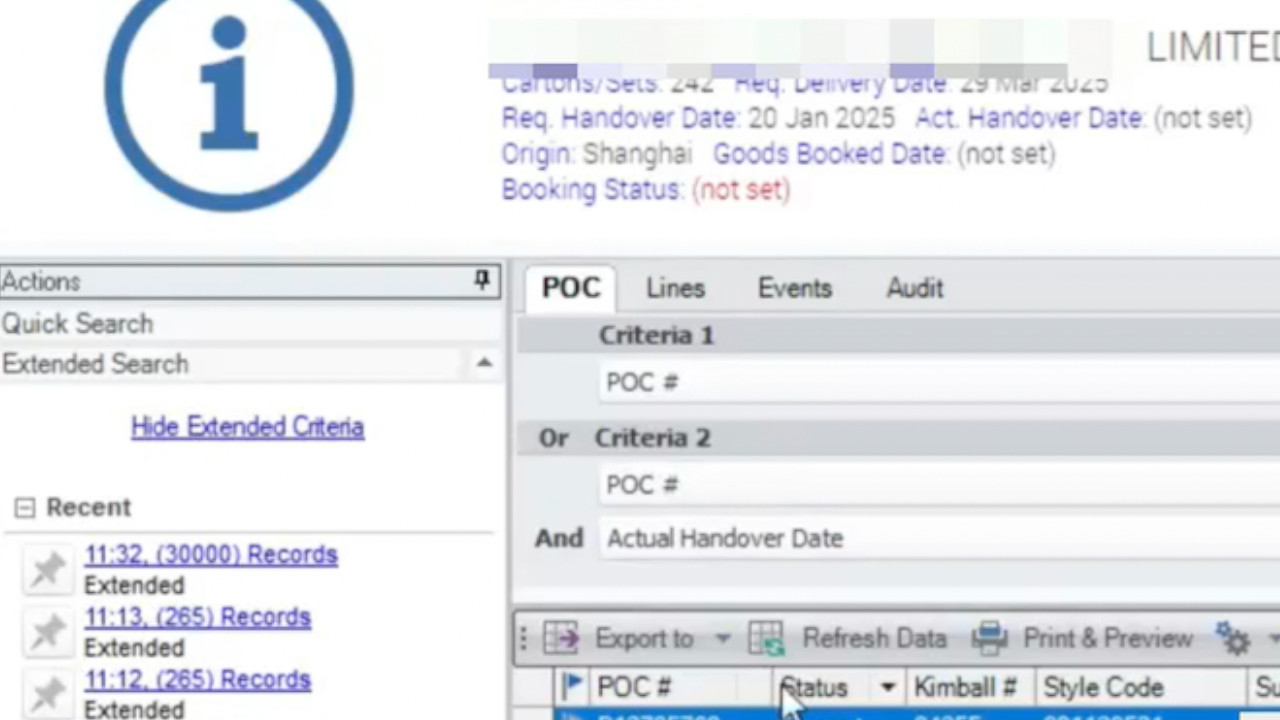Open the Export to dropdown arrow
Viewport: 1280px width, 720px height.
tap(722, 638)
